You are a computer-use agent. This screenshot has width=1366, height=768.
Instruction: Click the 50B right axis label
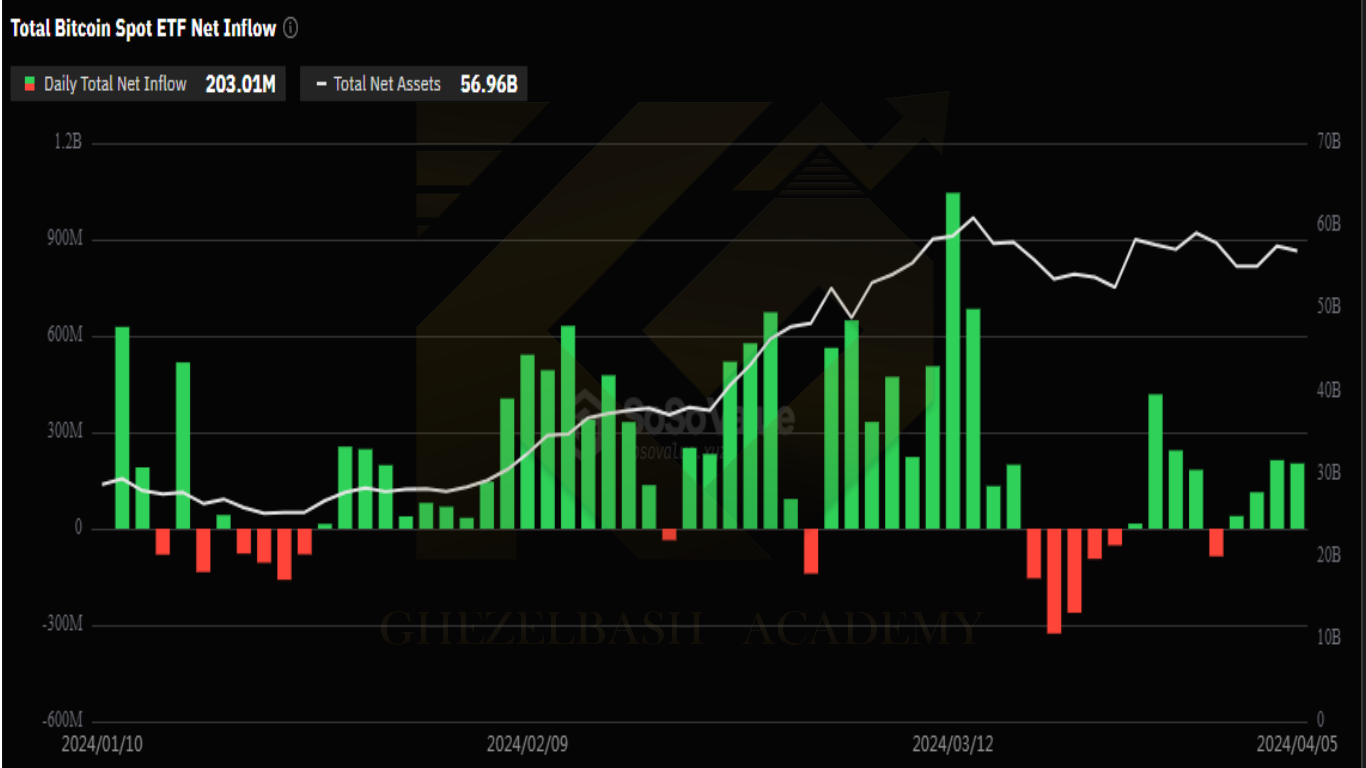coord(1328,307)
